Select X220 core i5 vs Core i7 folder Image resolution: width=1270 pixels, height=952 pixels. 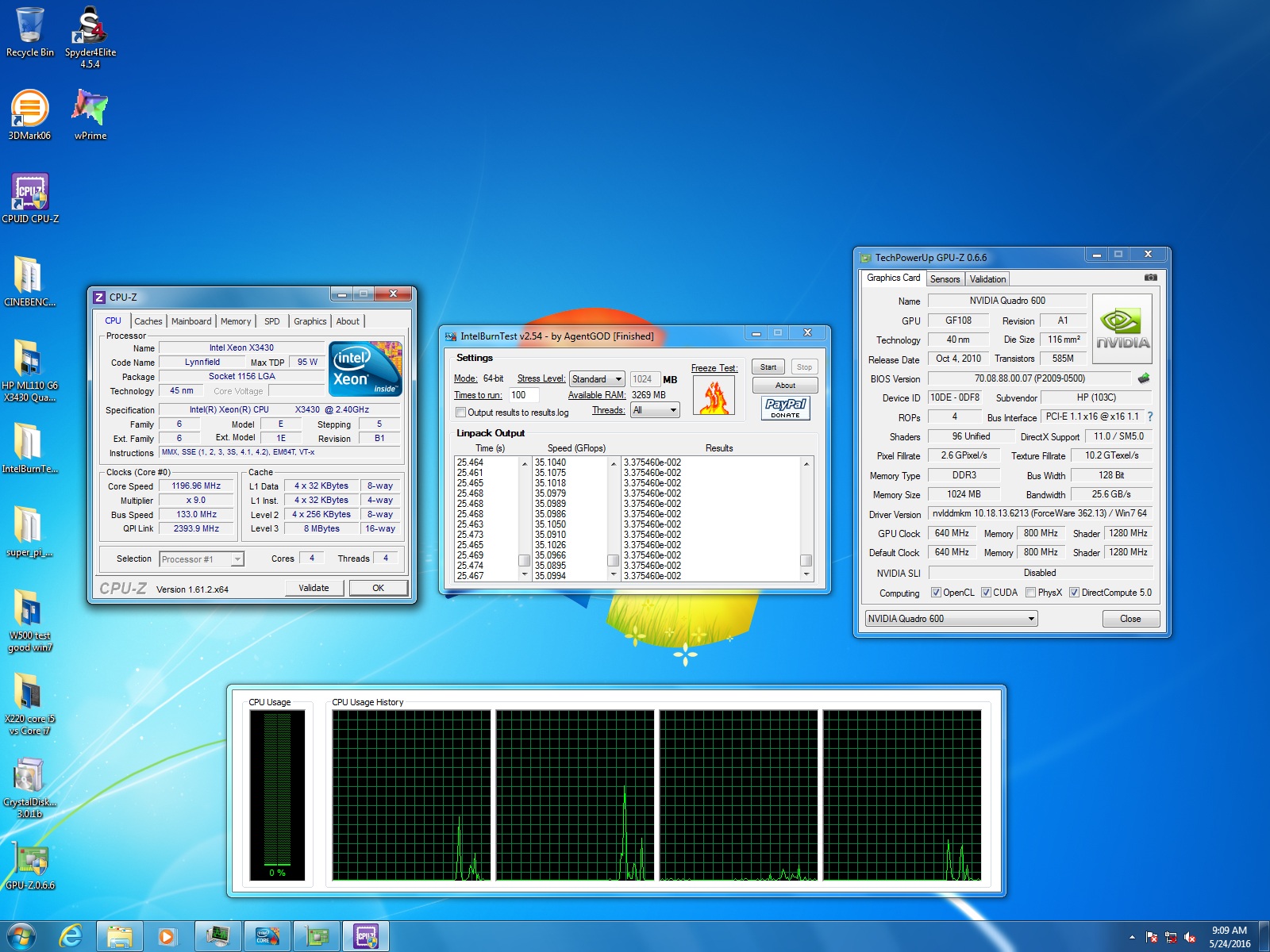[x=29, y=704]
